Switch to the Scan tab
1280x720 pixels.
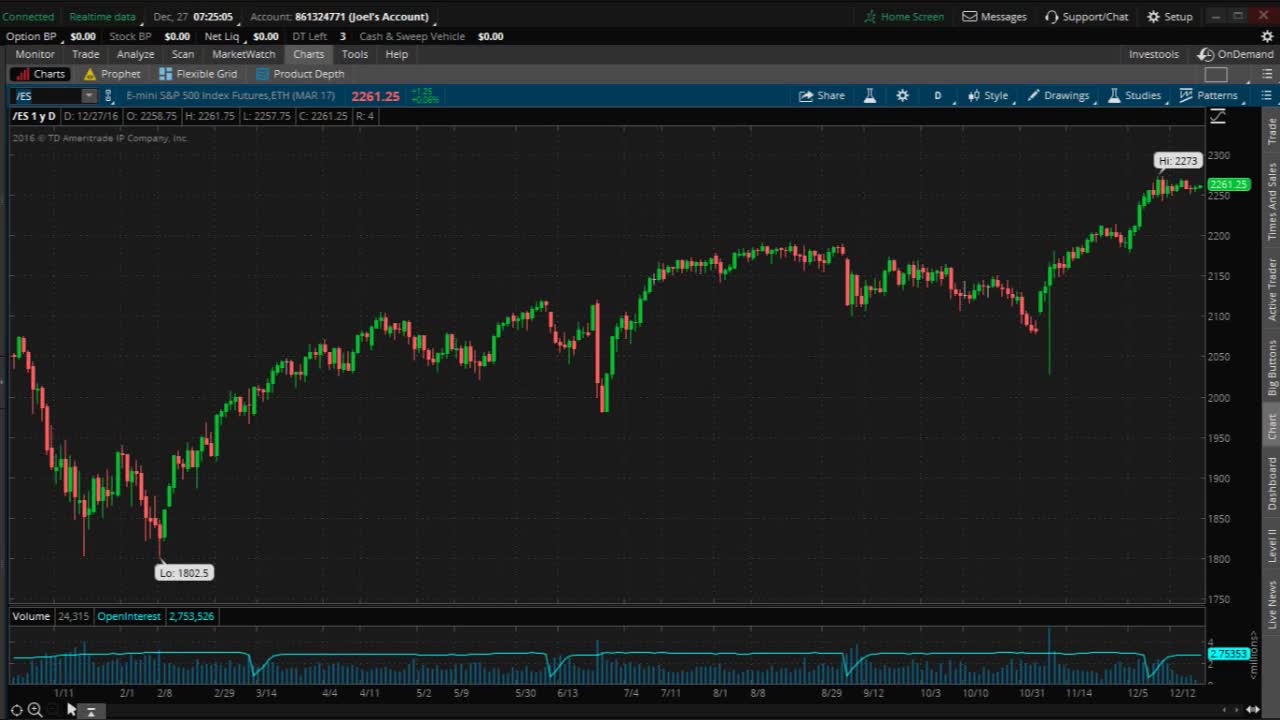(183, 55)
